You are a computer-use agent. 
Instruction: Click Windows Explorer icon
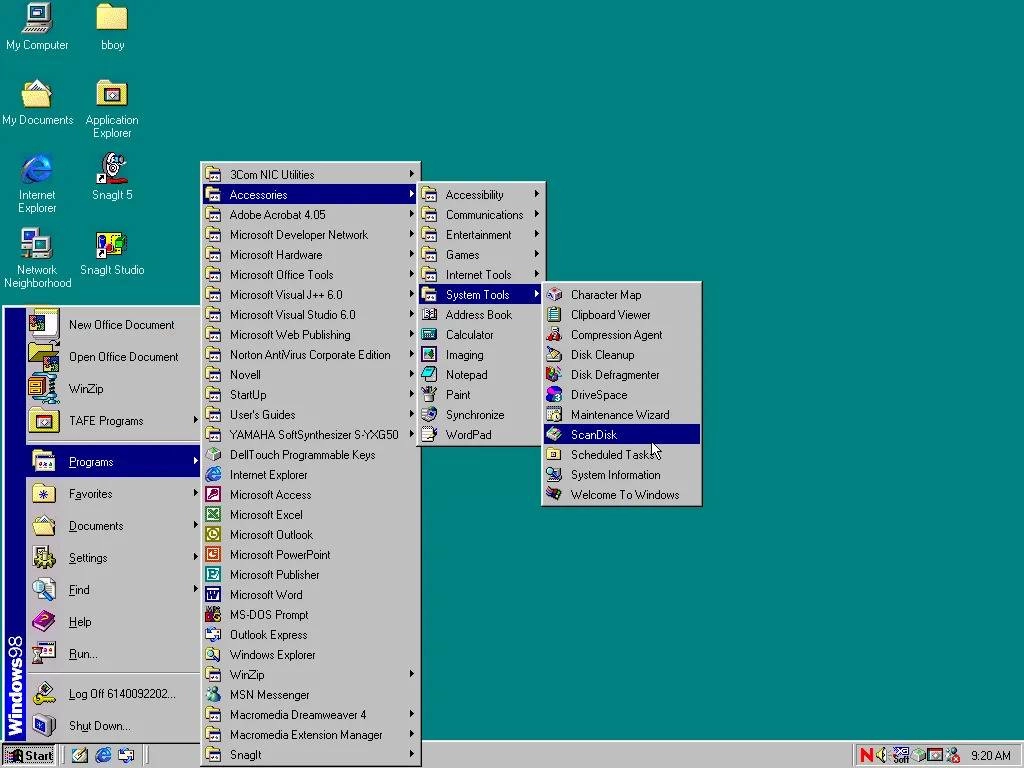click(213, 654)
